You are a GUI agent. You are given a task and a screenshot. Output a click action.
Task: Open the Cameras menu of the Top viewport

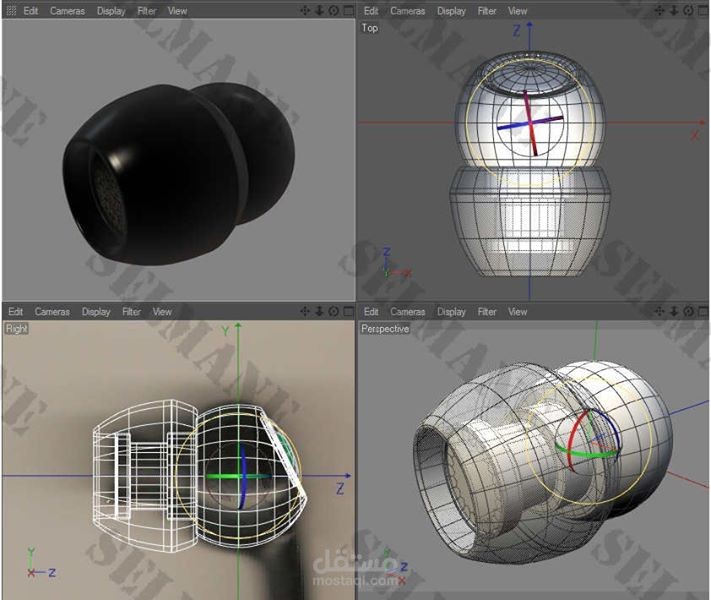coord(408,11)
